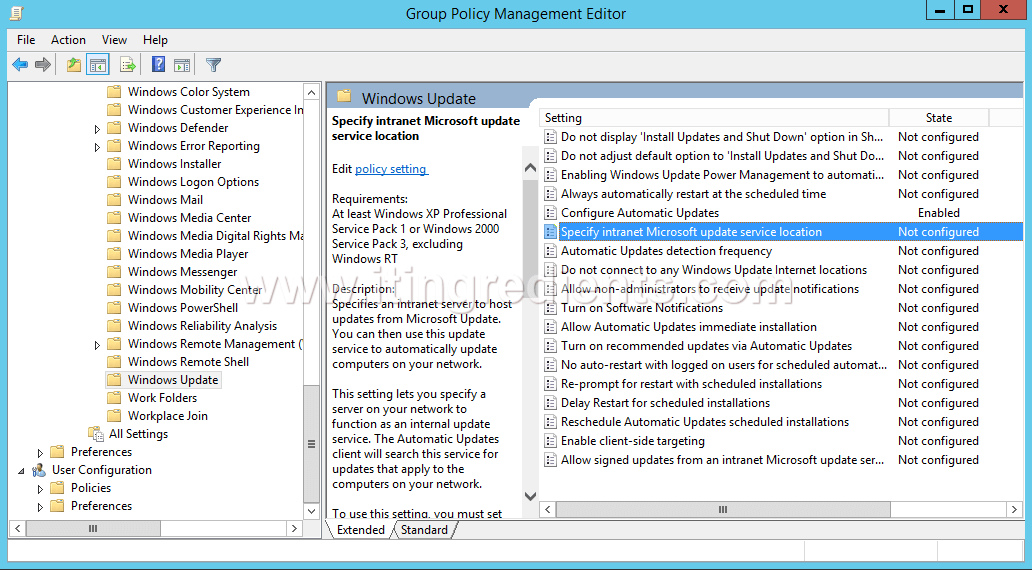Sort by the State column header
Viewport: 1032px width, 570px height.
click(x=938, y=118)
